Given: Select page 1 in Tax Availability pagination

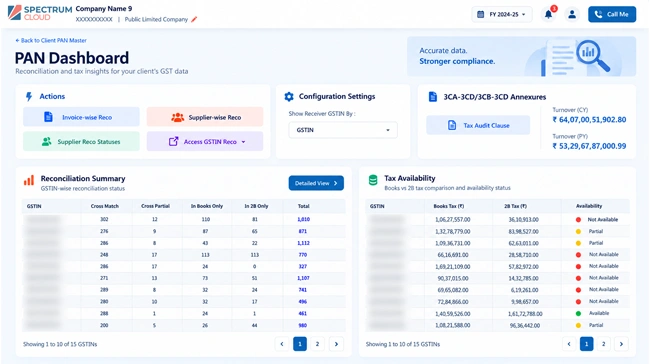Looking at the screenshot, I should (586, 344).
